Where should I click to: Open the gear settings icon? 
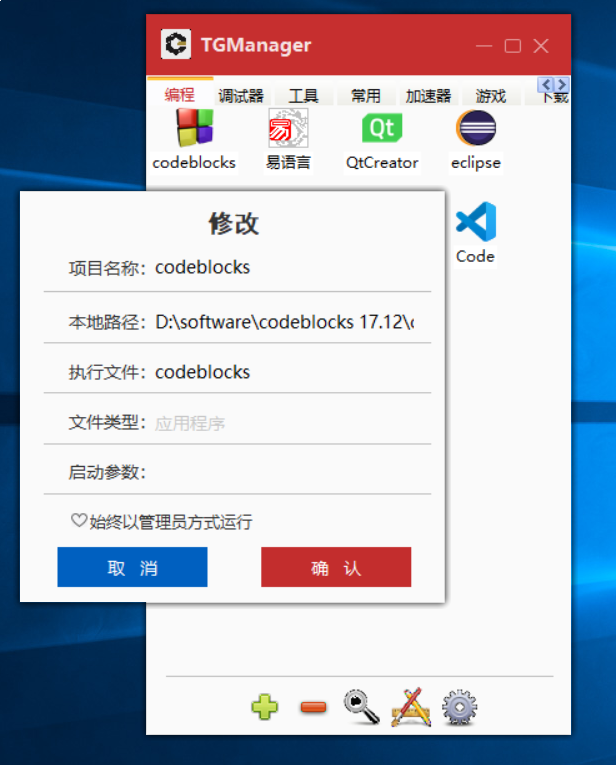[x=459, y=707]
